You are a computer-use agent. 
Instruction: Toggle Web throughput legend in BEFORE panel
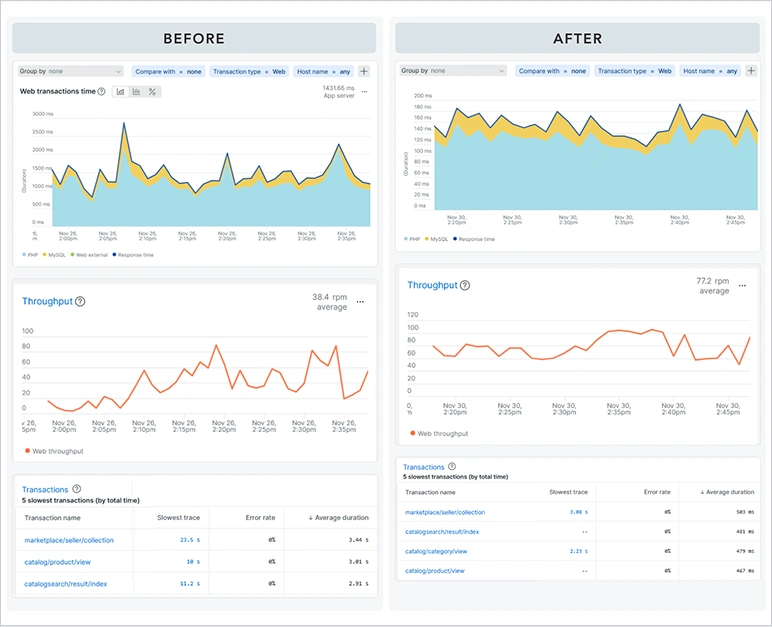[x=54, y=451]
